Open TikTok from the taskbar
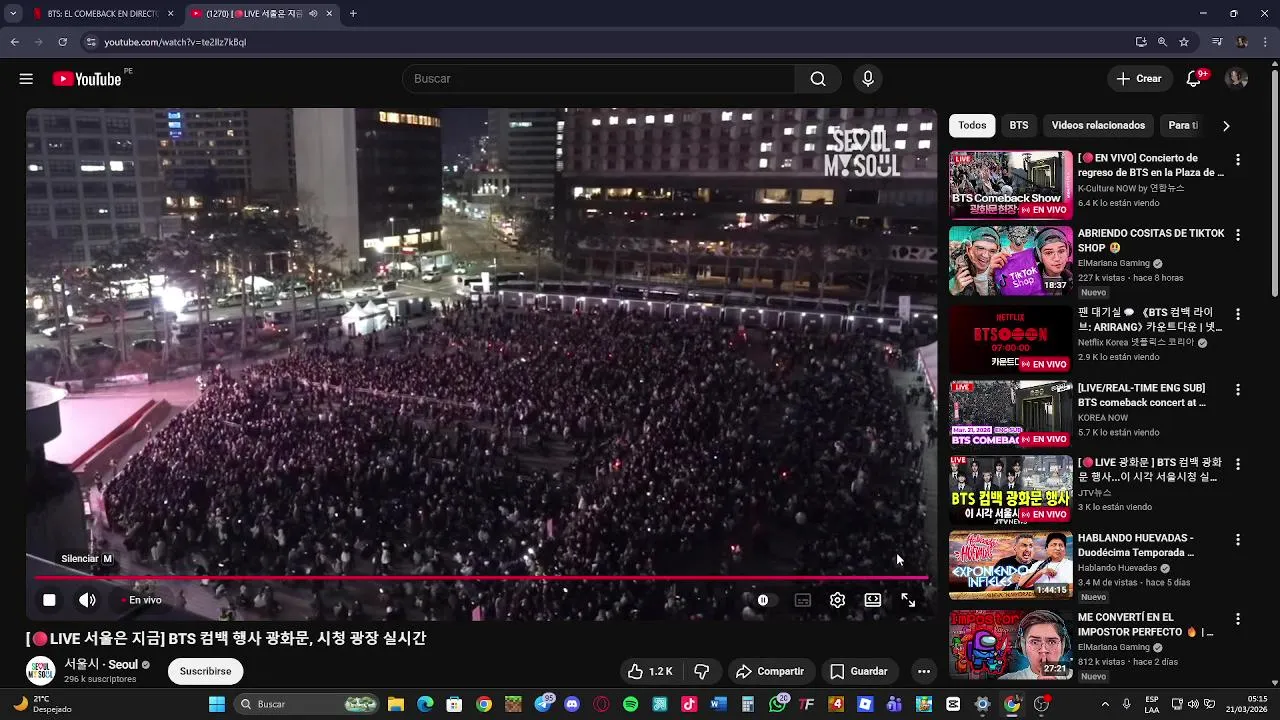1280x720 pixels. [689, 704]
